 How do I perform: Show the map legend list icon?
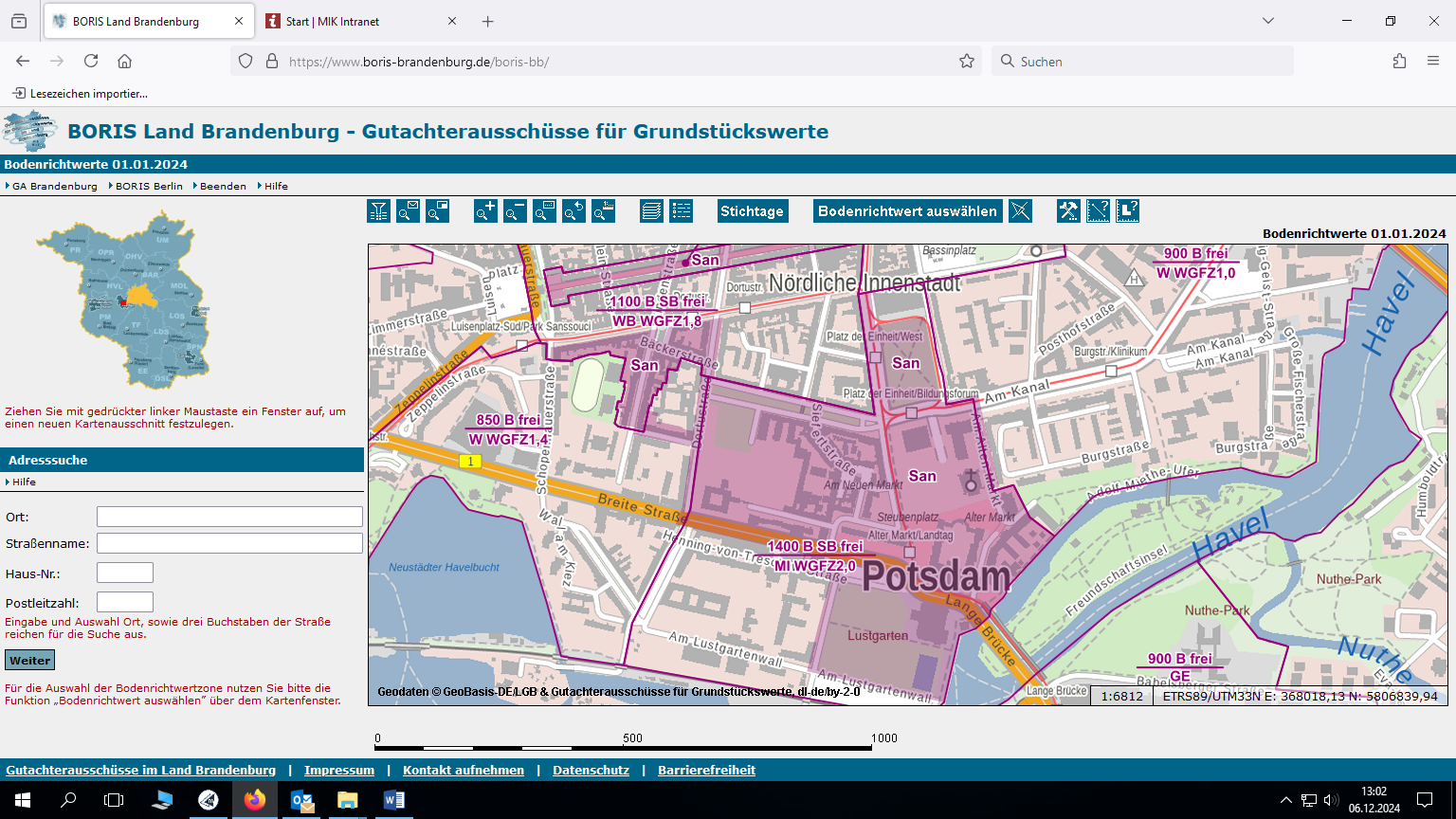(681, 210)
